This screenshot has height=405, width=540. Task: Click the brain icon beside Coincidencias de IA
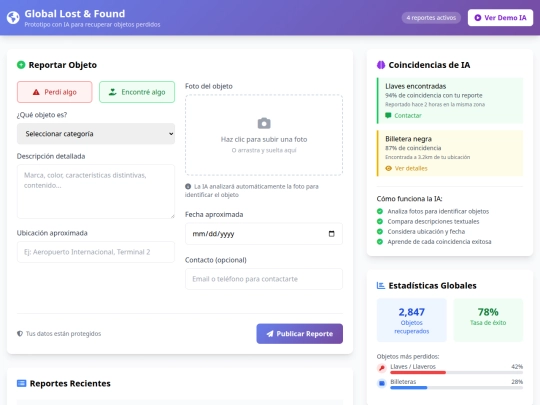click(381, 65)
